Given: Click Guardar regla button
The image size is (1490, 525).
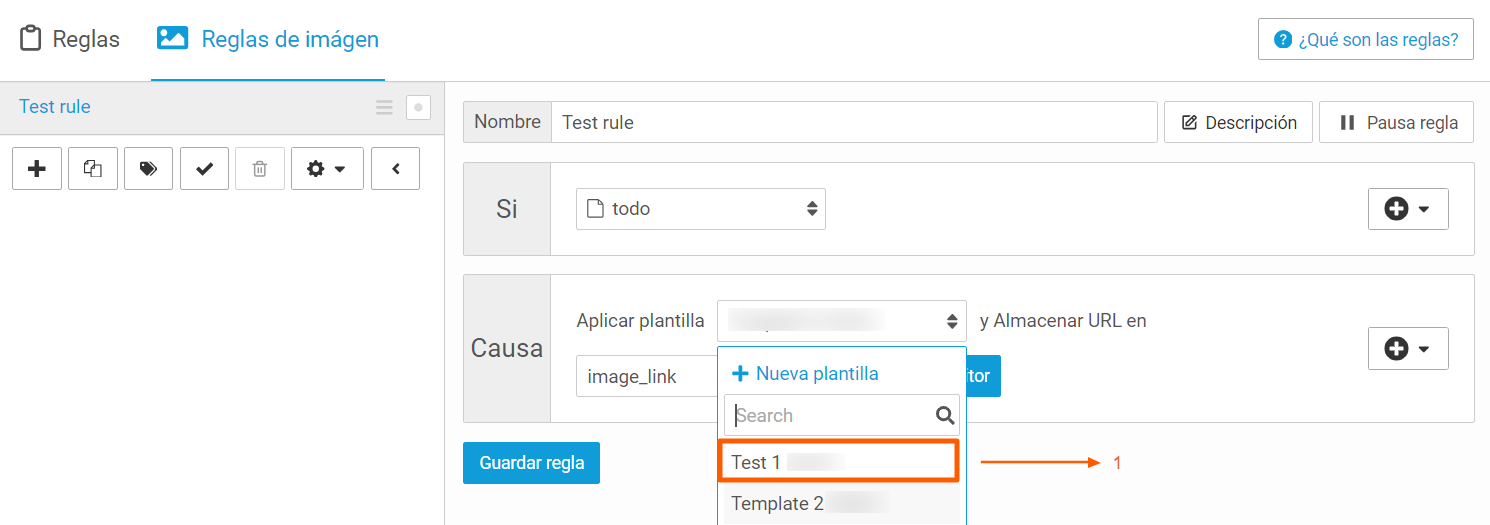Looking at the screenshot, I should (x=531, y=463).
